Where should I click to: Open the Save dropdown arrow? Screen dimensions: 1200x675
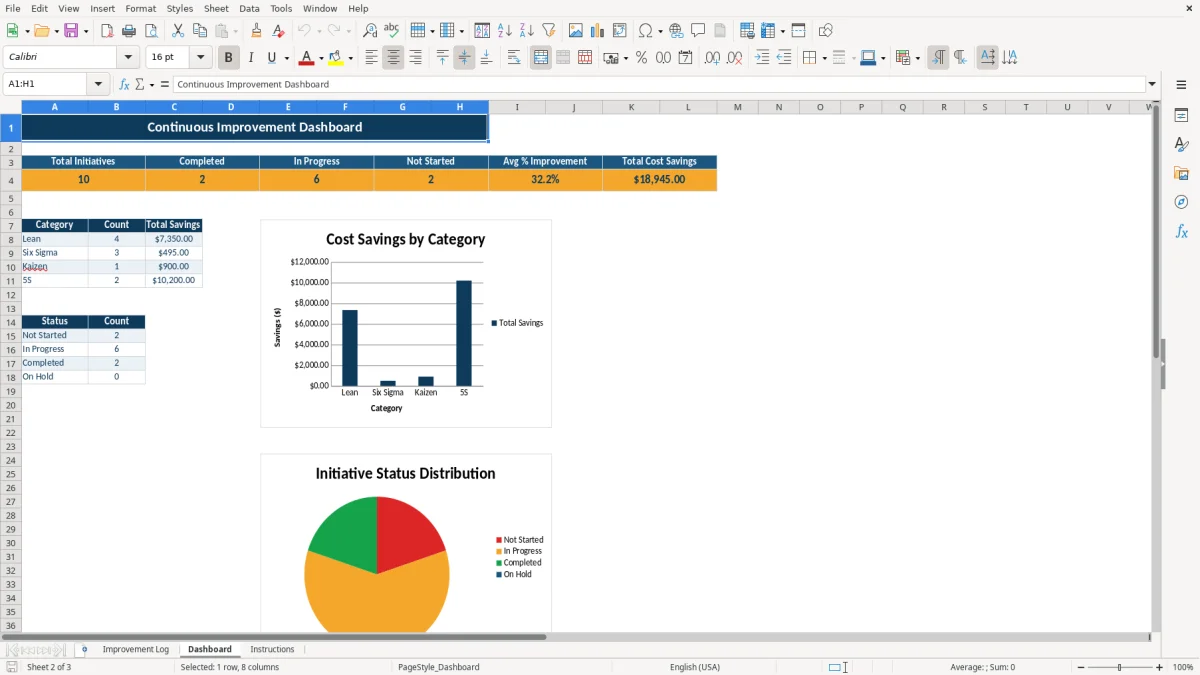[86, 31]
